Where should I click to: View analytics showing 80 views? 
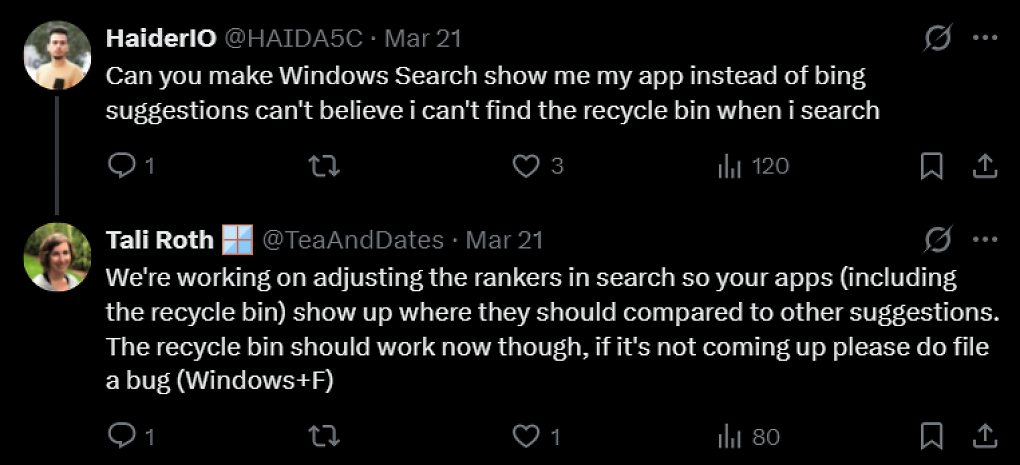(729, 436)
